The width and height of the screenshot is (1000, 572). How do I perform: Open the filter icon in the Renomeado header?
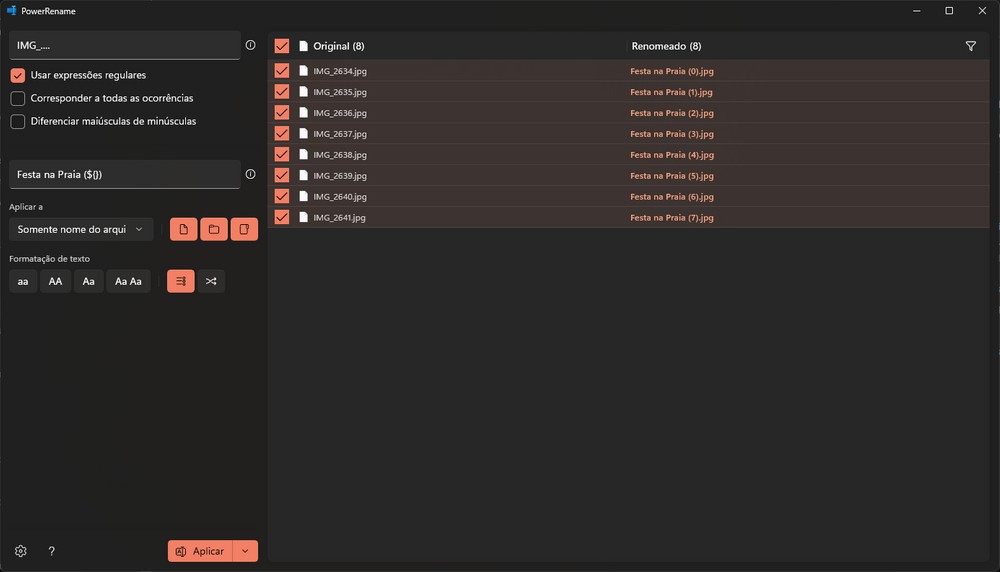[970, 46]
